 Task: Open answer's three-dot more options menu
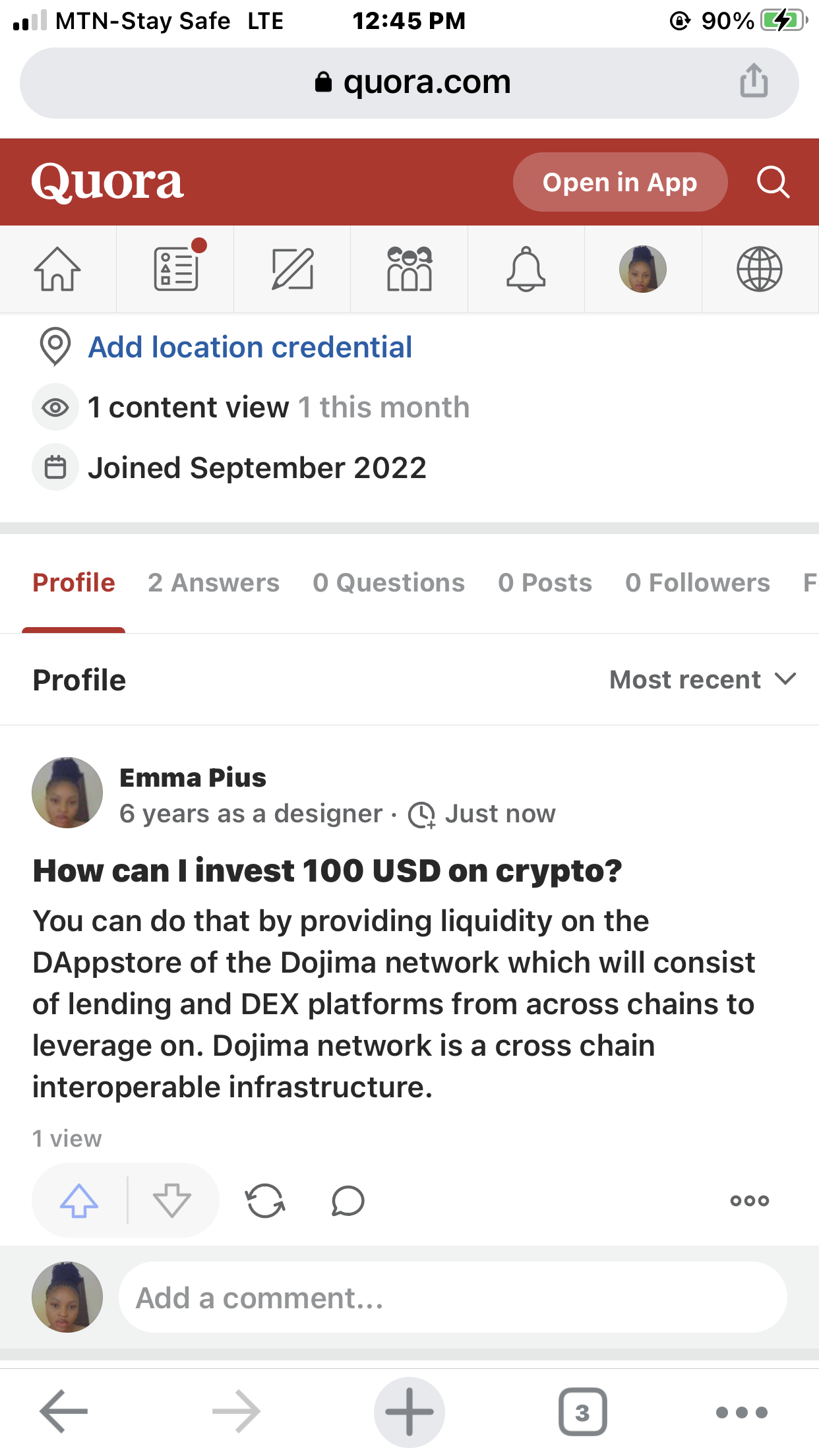click(x=750, y=1200)
